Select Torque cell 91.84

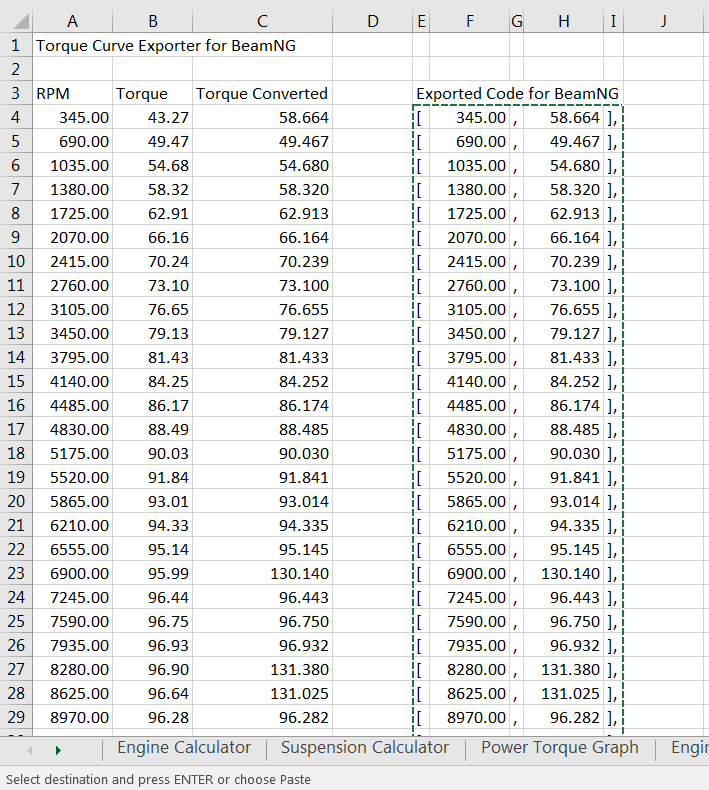[x=153, y=477]
